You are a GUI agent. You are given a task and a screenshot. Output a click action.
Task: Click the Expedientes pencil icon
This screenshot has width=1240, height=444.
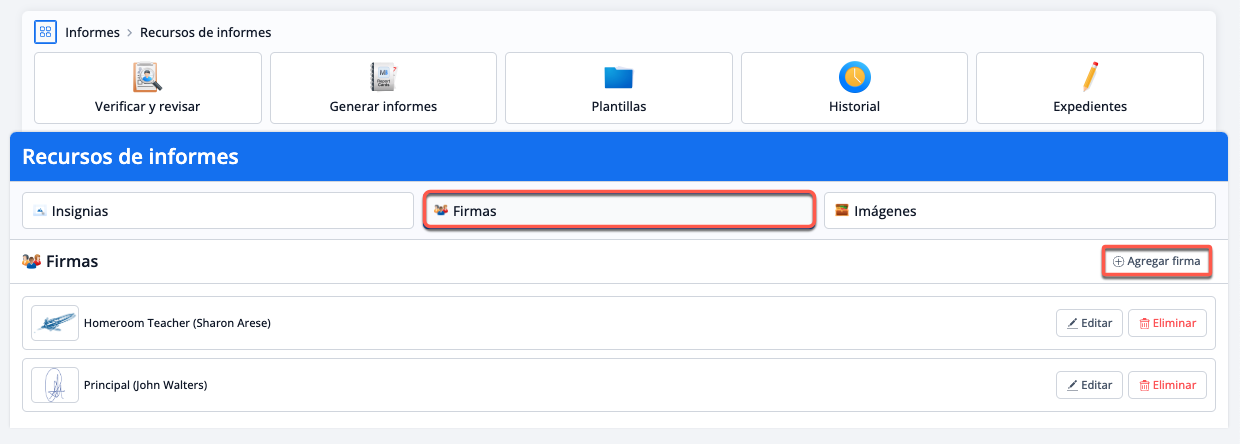pos(1090,77)
